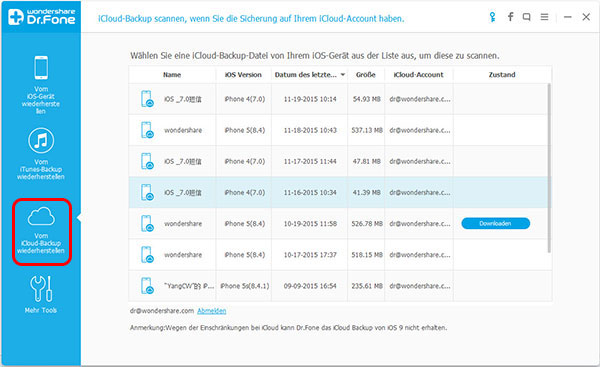Click the dr@wondershare.com account text below list
This screenshot has width=600, height=367.
162,311
